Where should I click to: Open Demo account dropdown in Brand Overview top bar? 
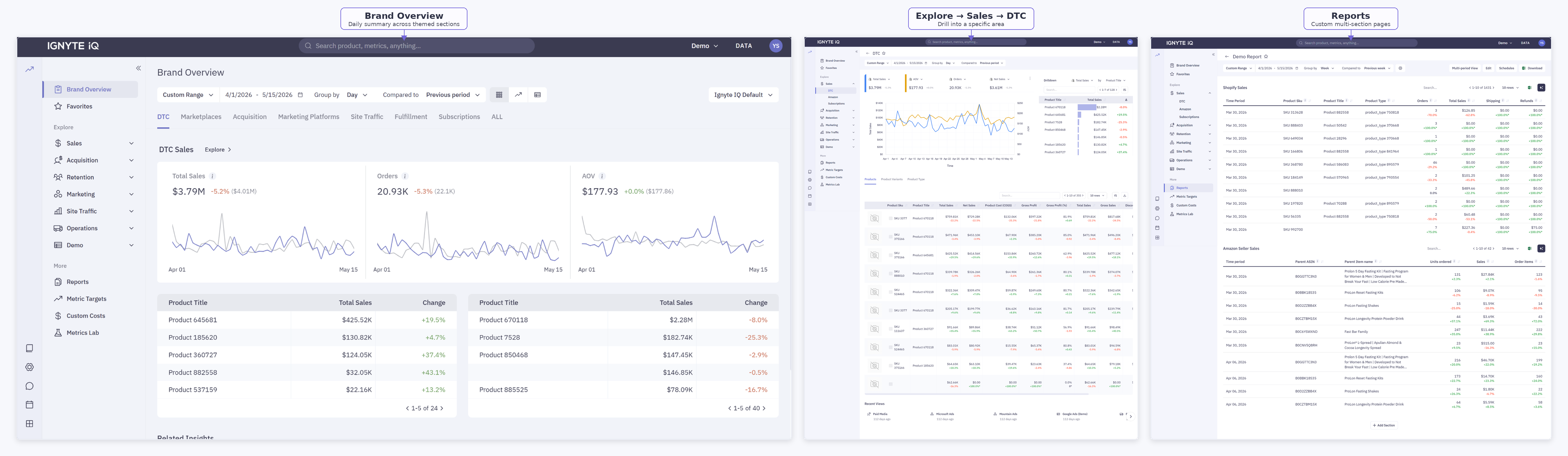click(705, 46)
